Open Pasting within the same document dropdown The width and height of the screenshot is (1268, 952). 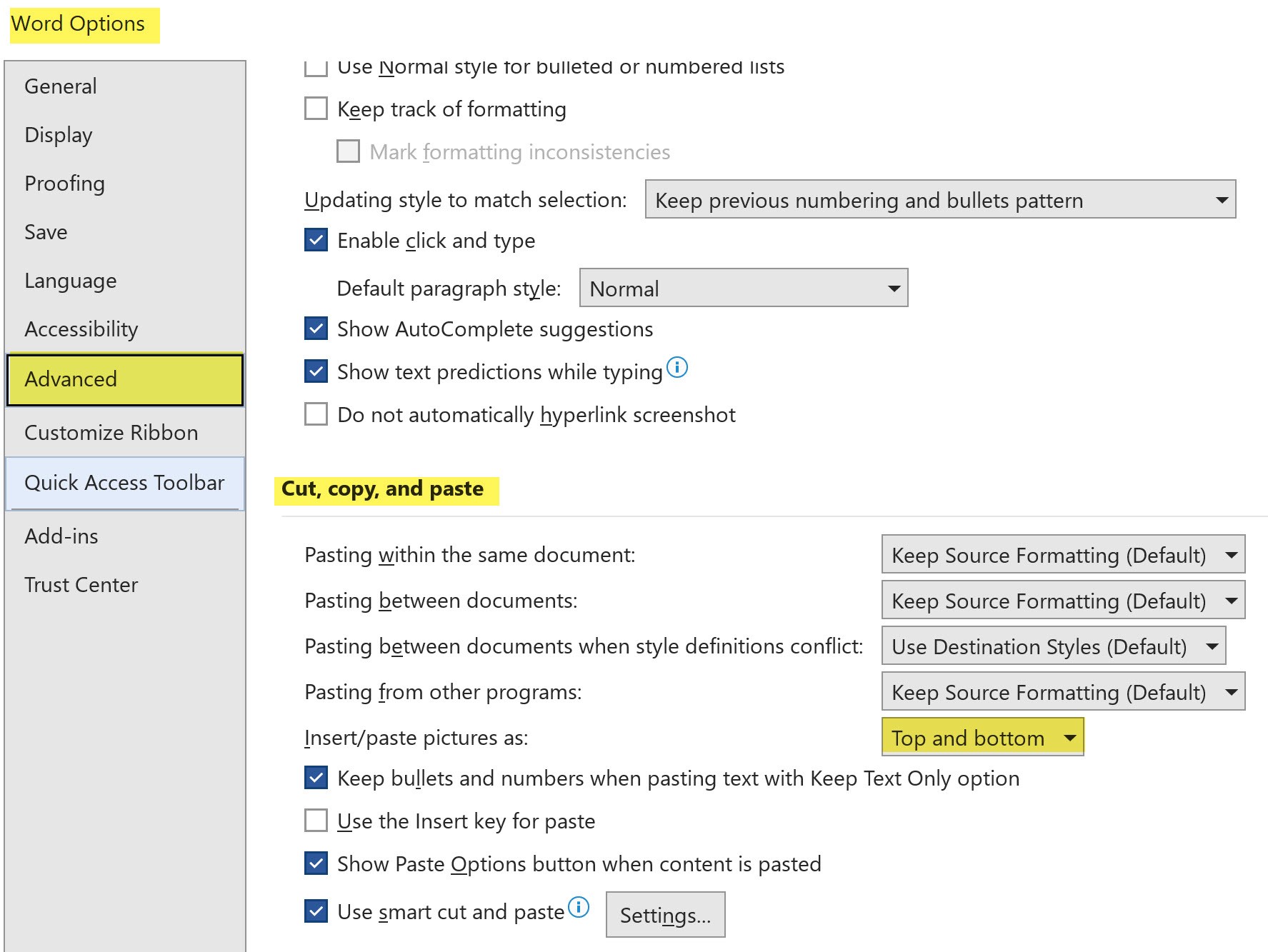[x=1063, y=554]
